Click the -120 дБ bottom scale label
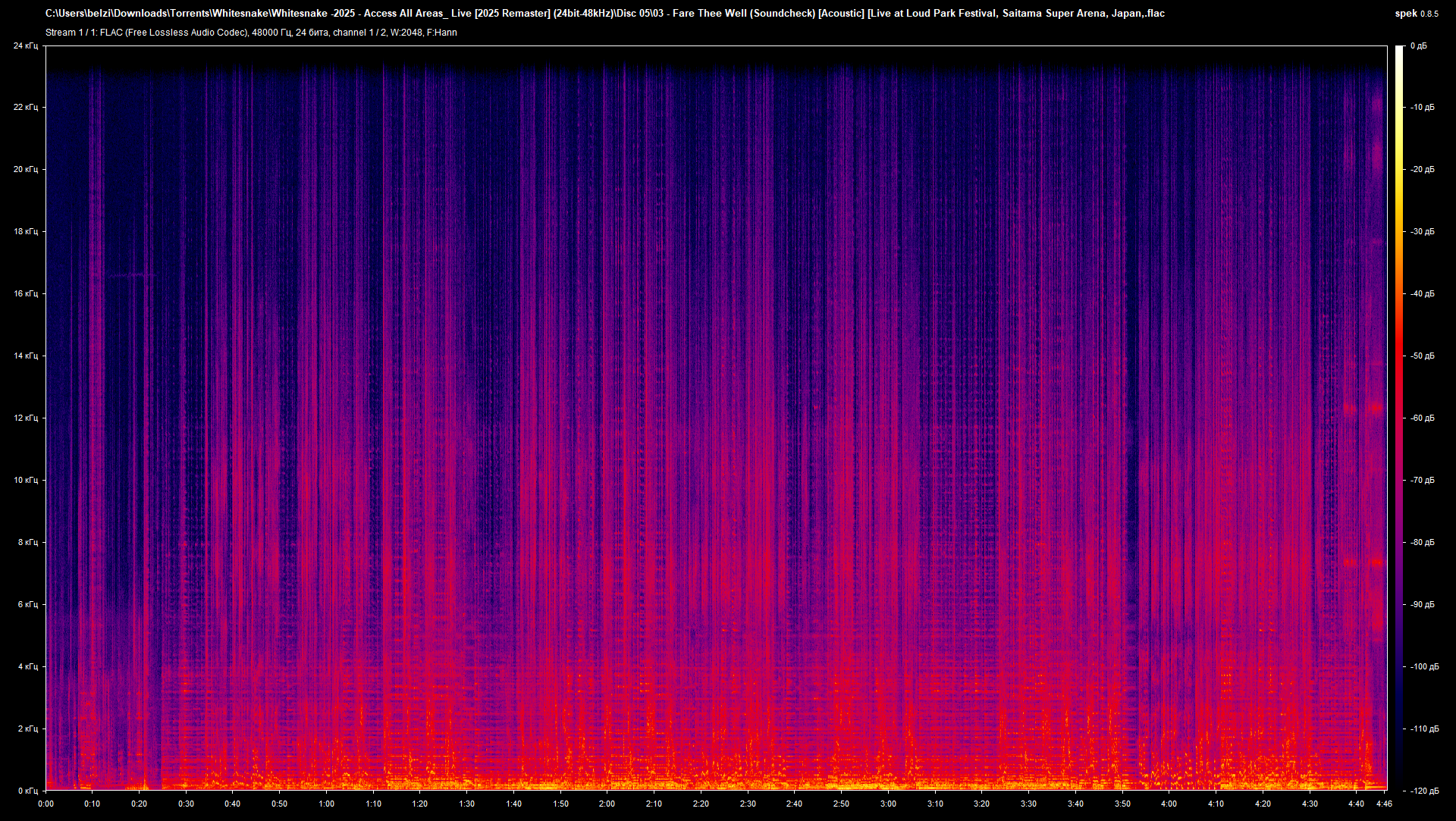This screenshot has height=821, width=1456. point(1423,791)
